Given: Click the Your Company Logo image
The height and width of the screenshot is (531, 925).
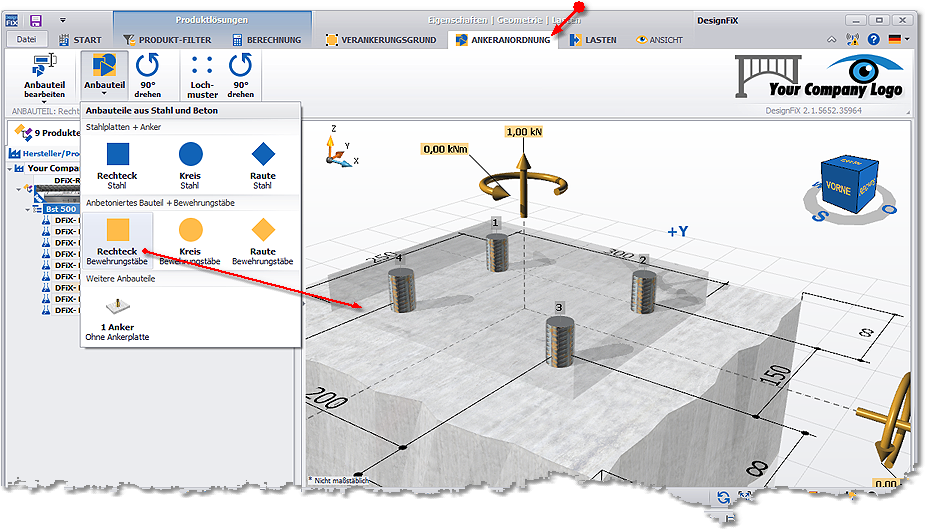Looking at the screenshot, I should 819,77.
